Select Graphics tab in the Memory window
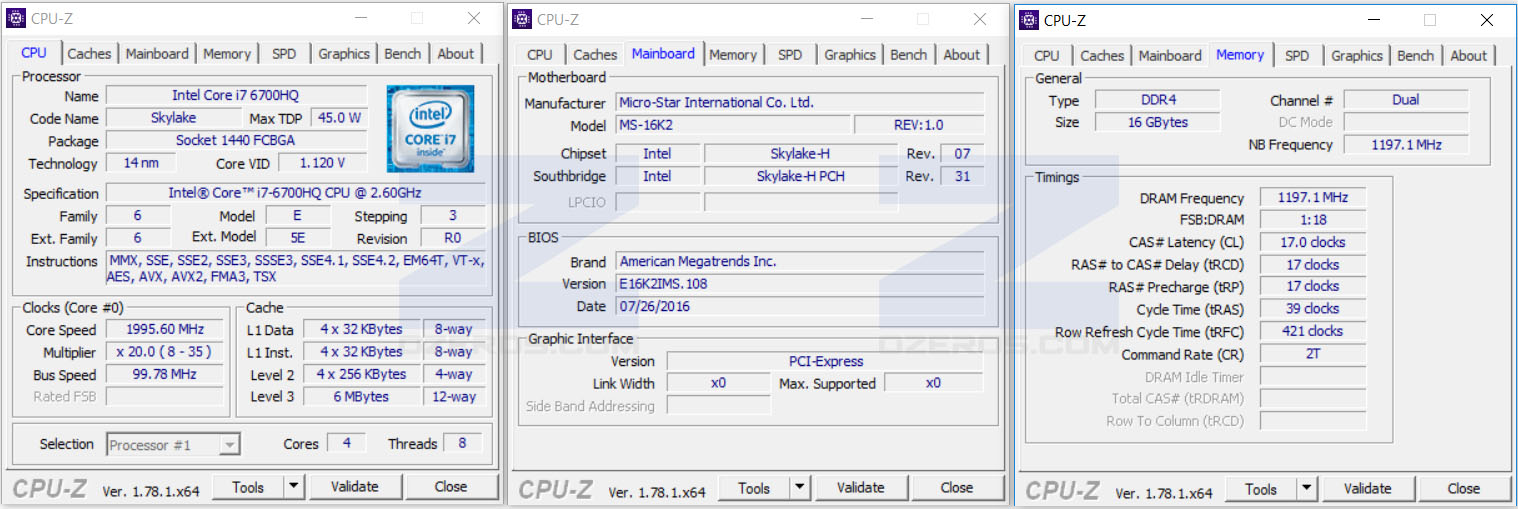 (x=1357, y=56)
